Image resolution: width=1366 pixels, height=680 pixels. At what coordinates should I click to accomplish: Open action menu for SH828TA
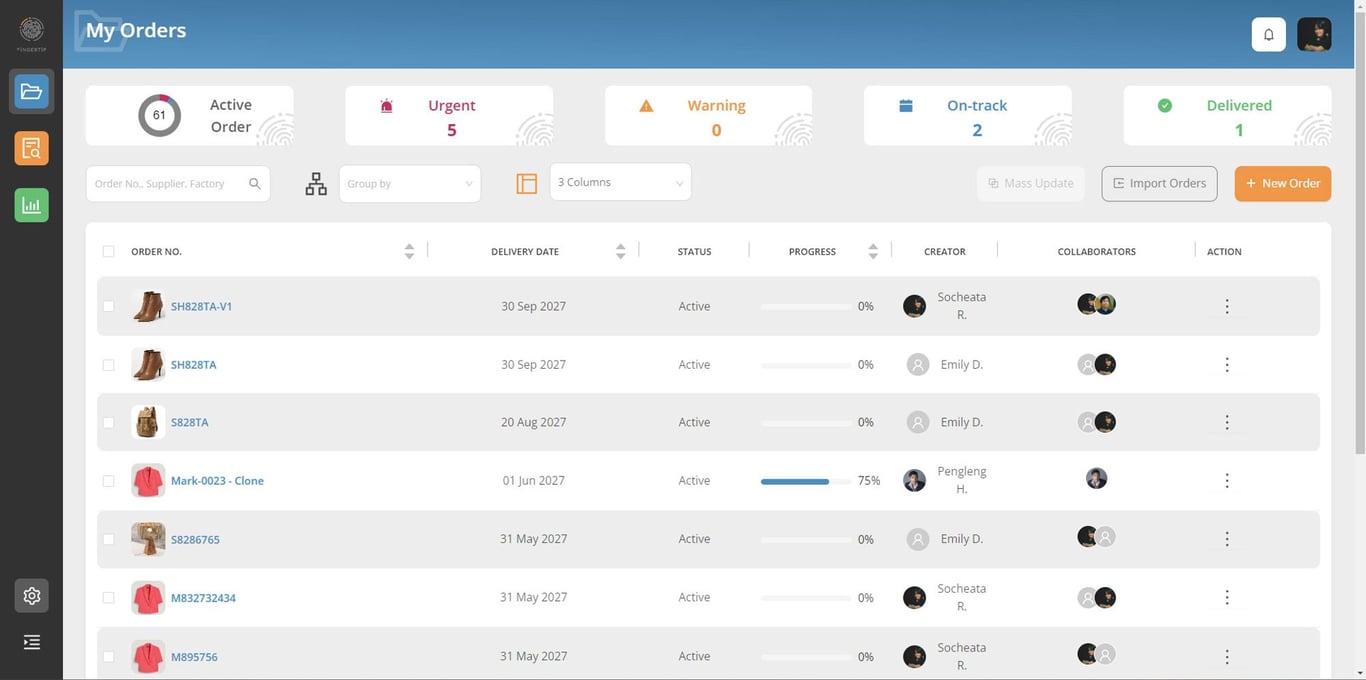1227,365
